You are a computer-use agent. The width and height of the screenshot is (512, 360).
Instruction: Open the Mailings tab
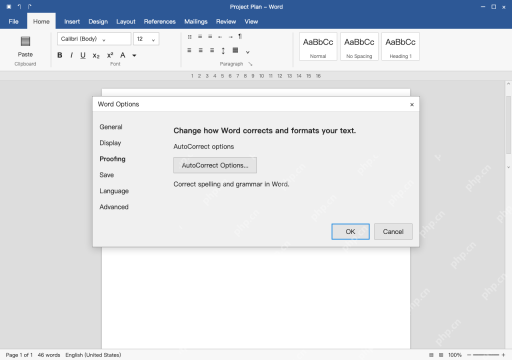click(x=196, y=22)
